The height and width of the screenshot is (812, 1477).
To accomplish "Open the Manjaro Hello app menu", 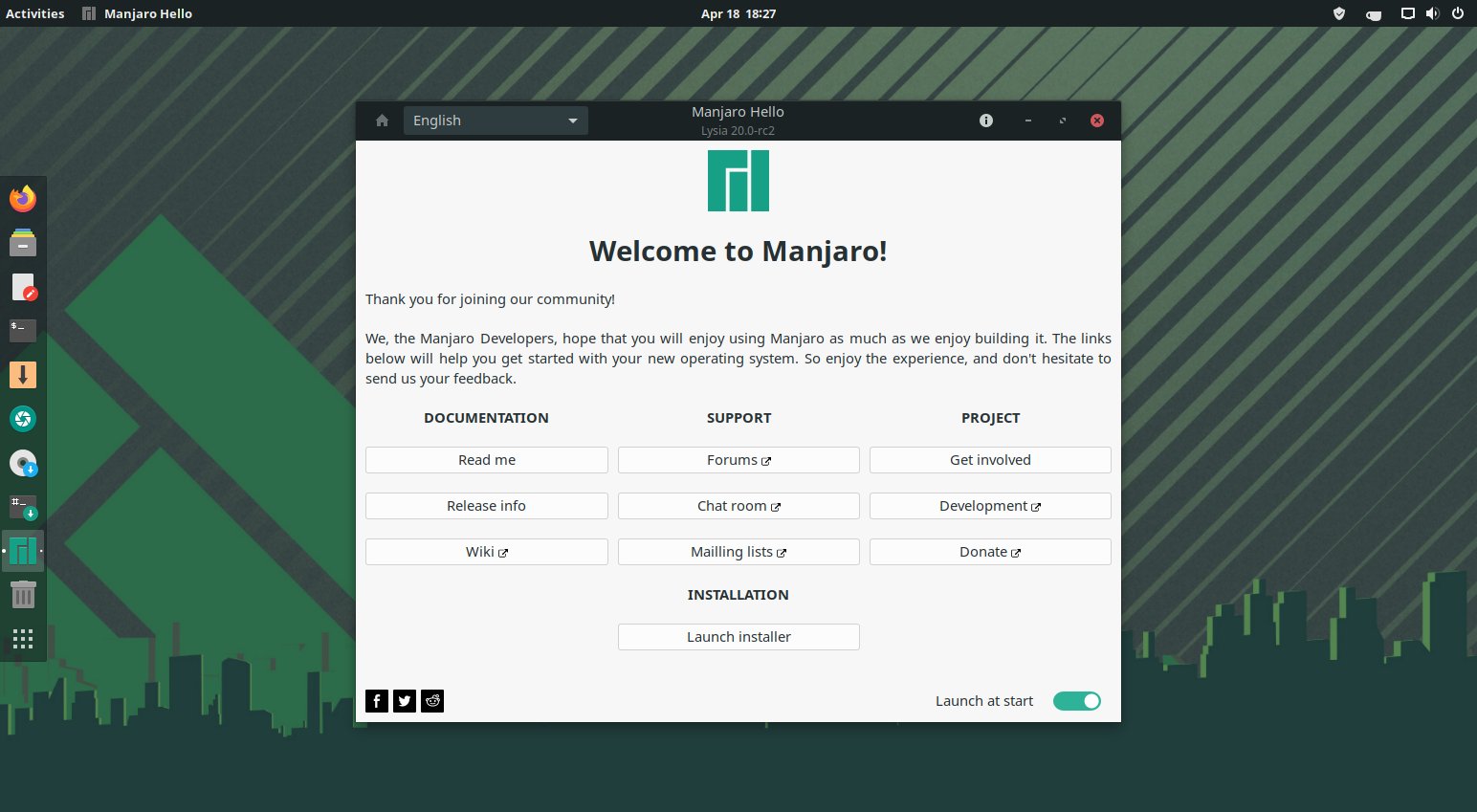I will (138, 13).
